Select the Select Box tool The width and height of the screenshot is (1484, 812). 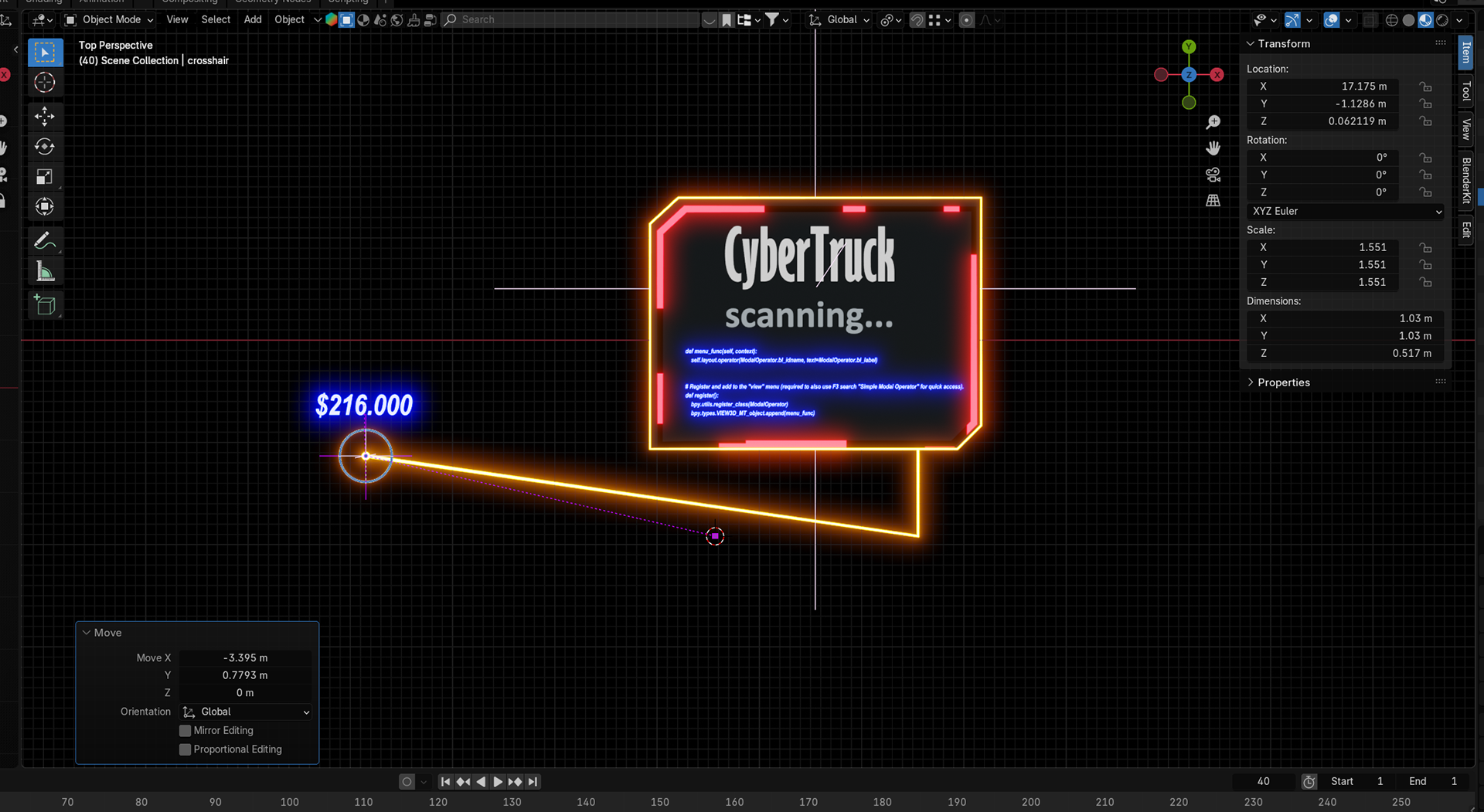tap(45, 53)
